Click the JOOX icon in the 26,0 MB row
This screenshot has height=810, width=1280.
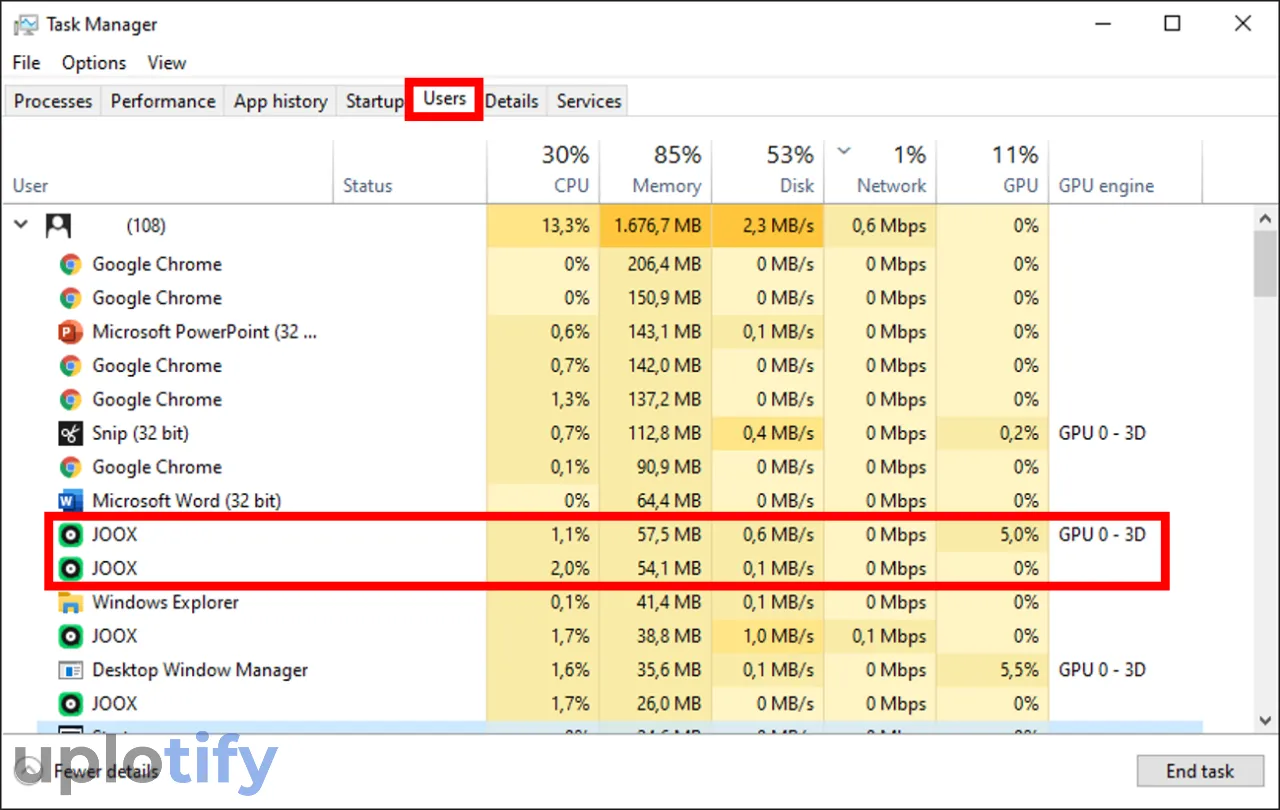(70, 704)
